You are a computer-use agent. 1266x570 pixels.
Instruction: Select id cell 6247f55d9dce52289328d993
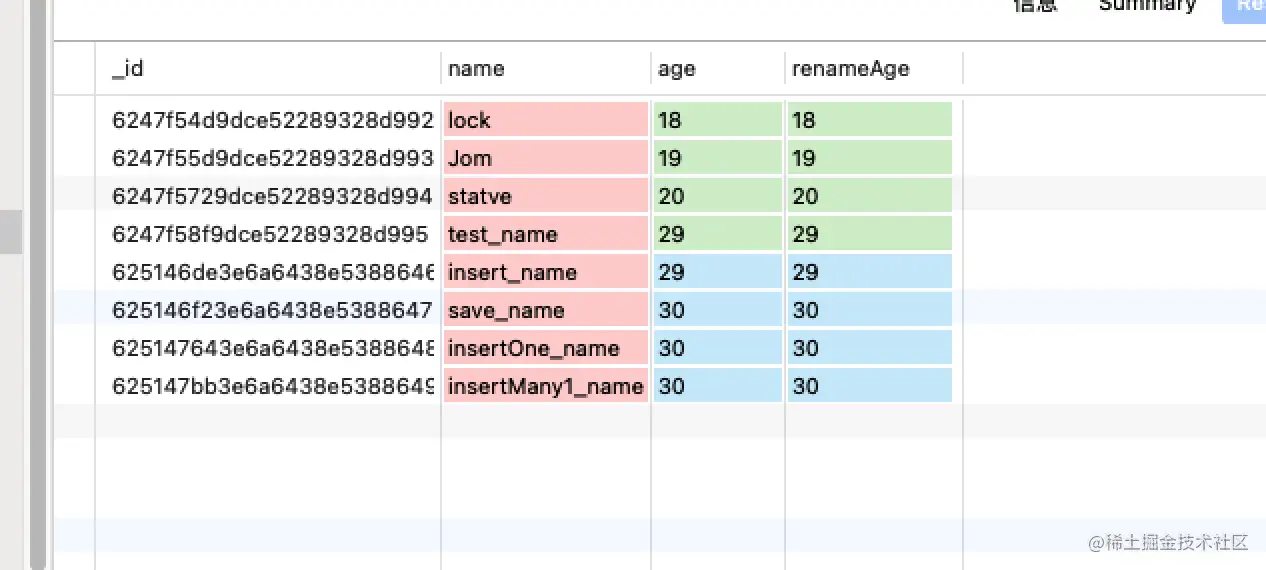coord(272,158)
